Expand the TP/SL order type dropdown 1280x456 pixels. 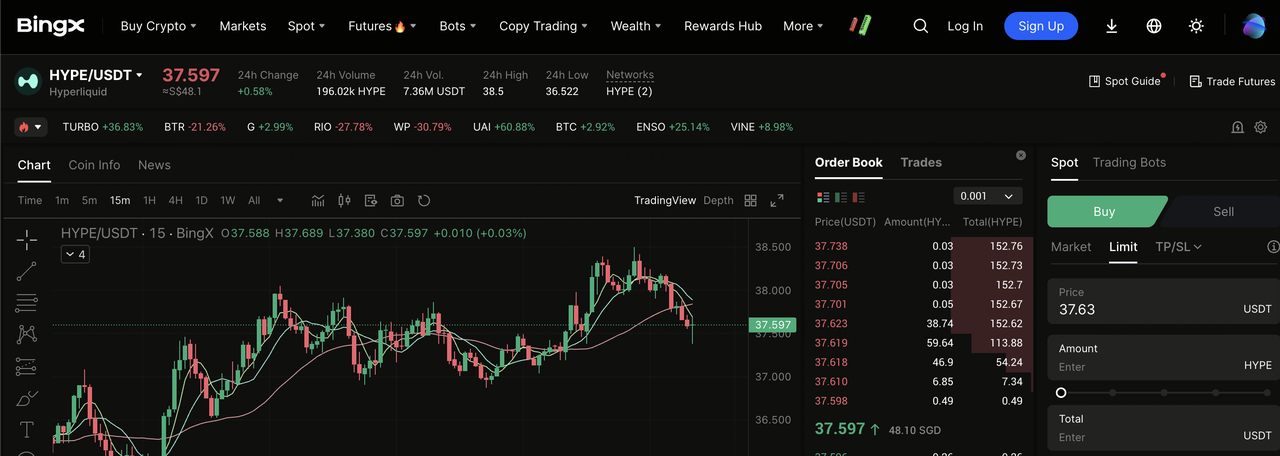click(1178, 247)
